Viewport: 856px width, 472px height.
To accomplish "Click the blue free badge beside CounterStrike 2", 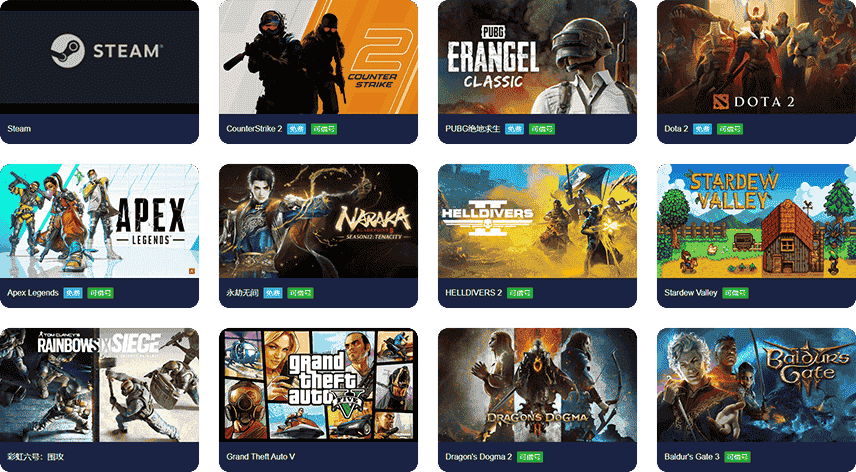I will [x=296, y=129].
